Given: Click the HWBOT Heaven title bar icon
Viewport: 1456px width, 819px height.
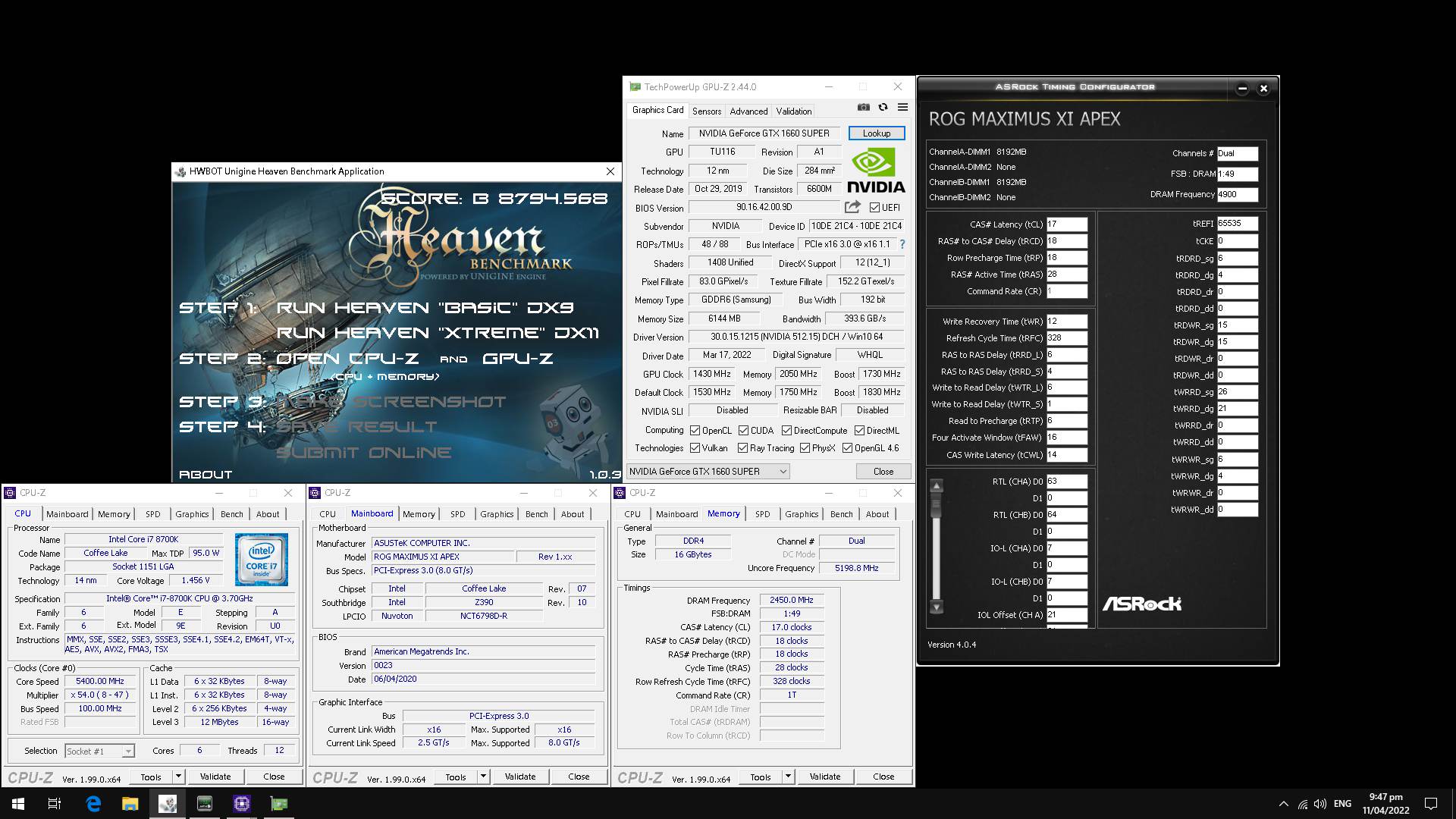Looking at the screenshot, I should [x=180, y=171].
